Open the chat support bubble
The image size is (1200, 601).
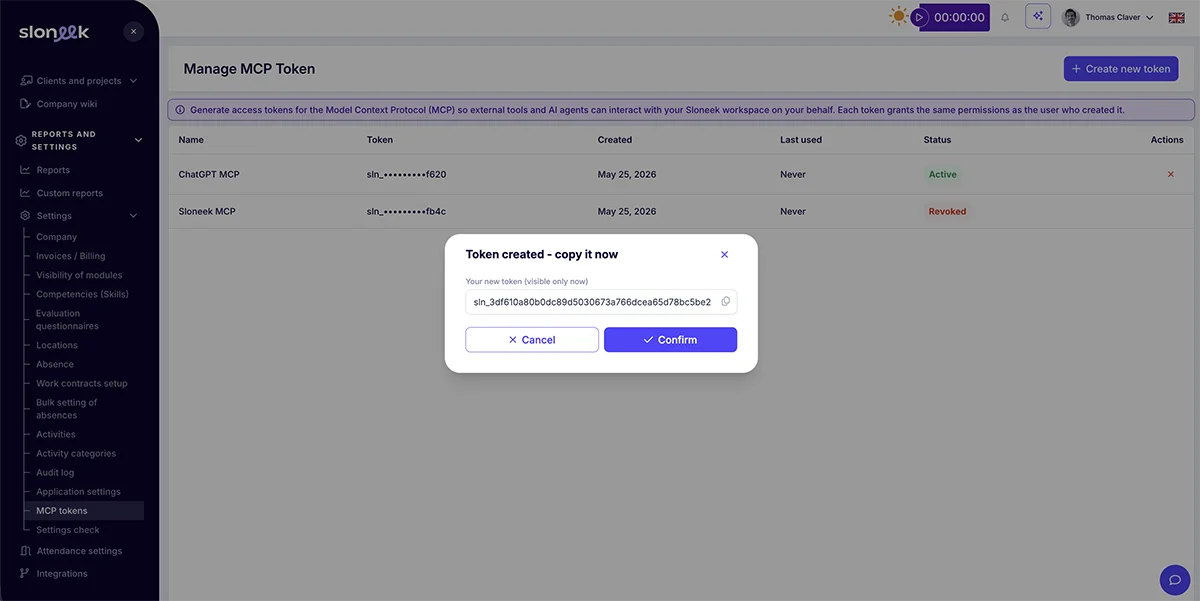pyautogui.click(x=1175, y=580)
